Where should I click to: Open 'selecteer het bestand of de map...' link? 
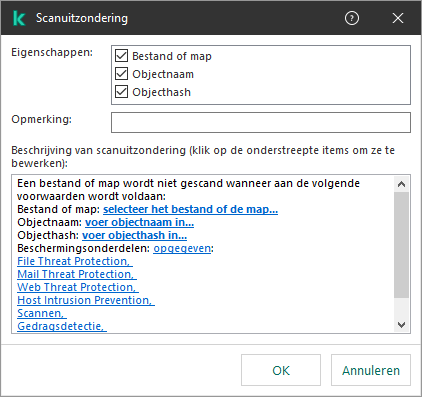tap(190, 209)
